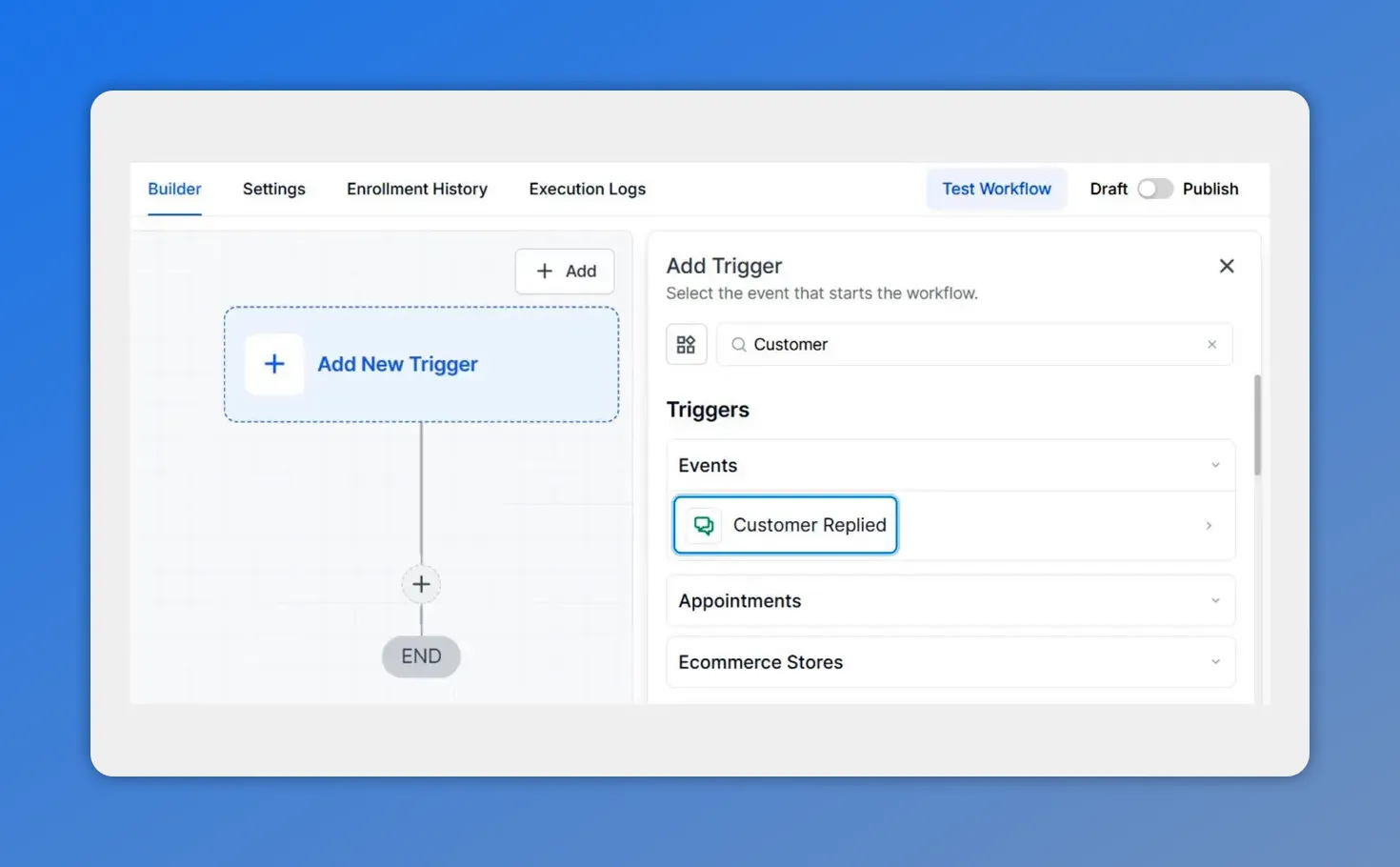This screenshot has width=1400, height=867.
Task: Click the trigger list scrollbar
Action: 1256,426
